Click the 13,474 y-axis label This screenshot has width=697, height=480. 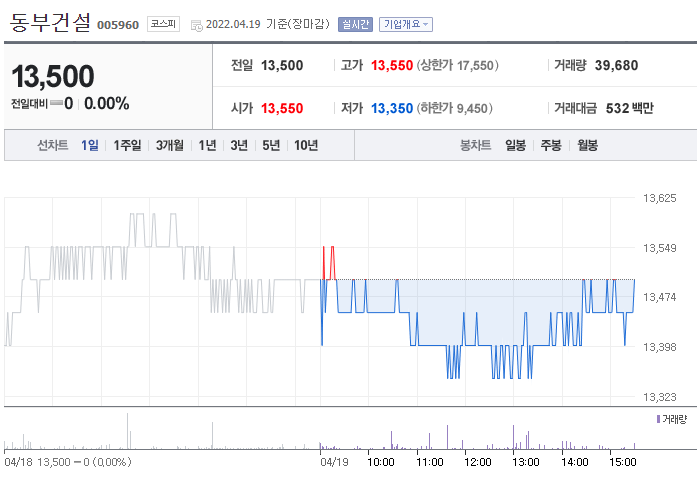click(659, 297)
